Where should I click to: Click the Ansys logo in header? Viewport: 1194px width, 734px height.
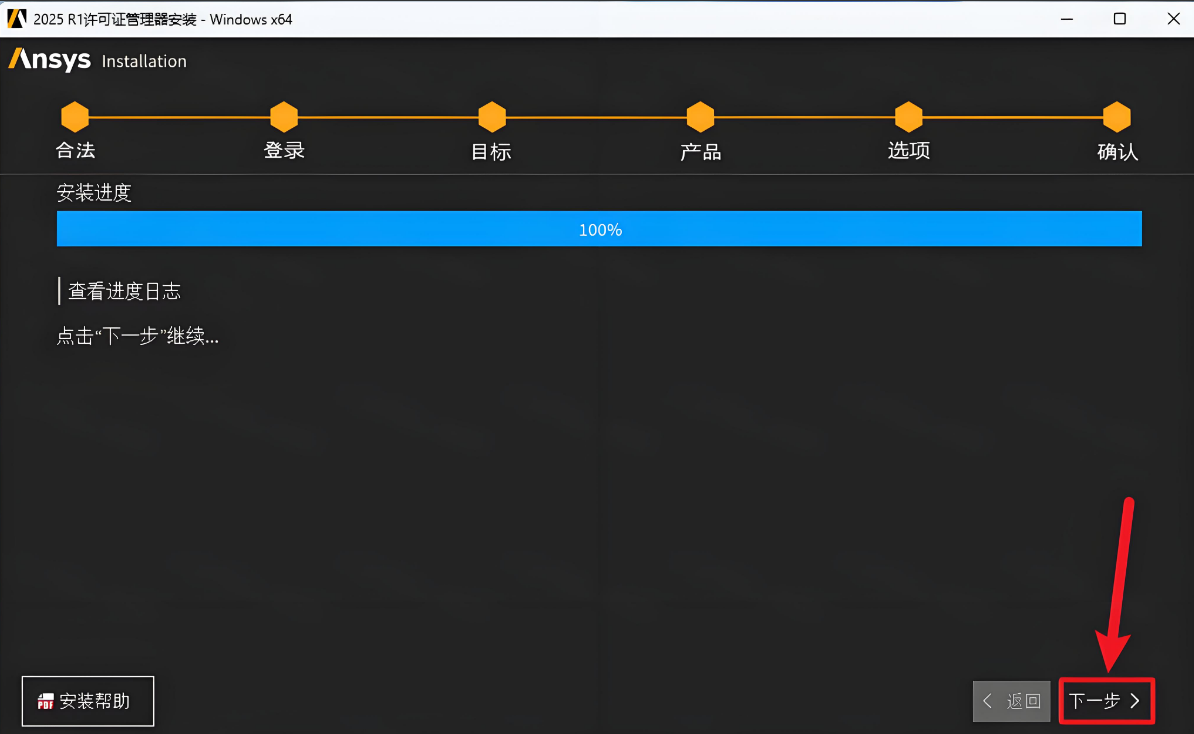click(49, 59)
